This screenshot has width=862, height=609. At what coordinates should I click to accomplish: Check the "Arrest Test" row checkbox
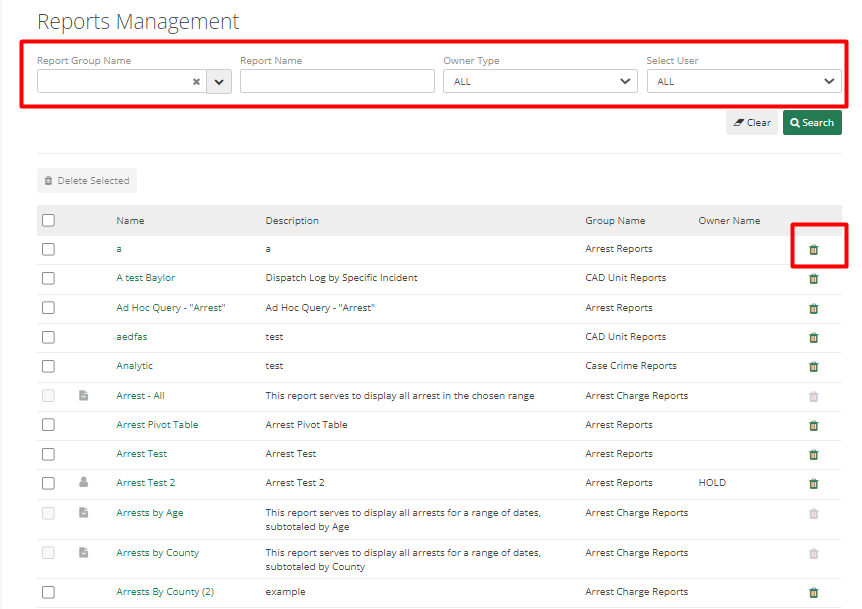[x=47, y=453]
